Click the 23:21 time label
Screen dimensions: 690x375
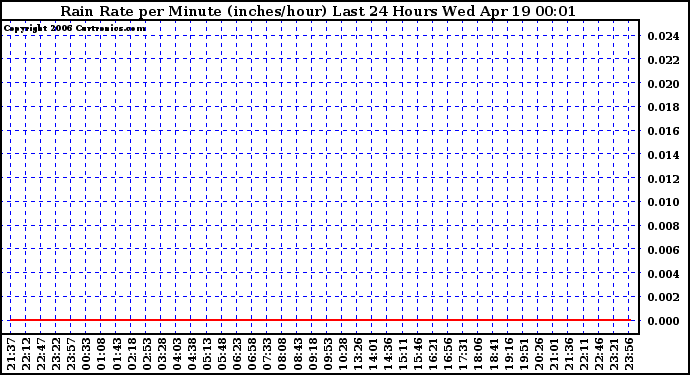pos(613,354)
